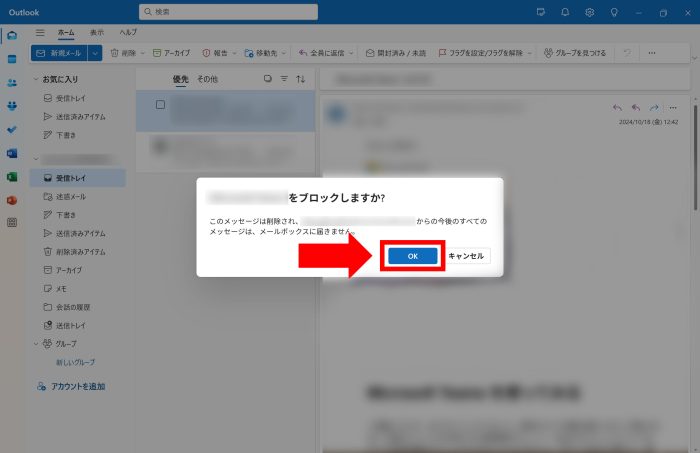The image size is (700, 453).
Task: Switch to the 表示 ribbon tab
Action: tap(97, 32)
